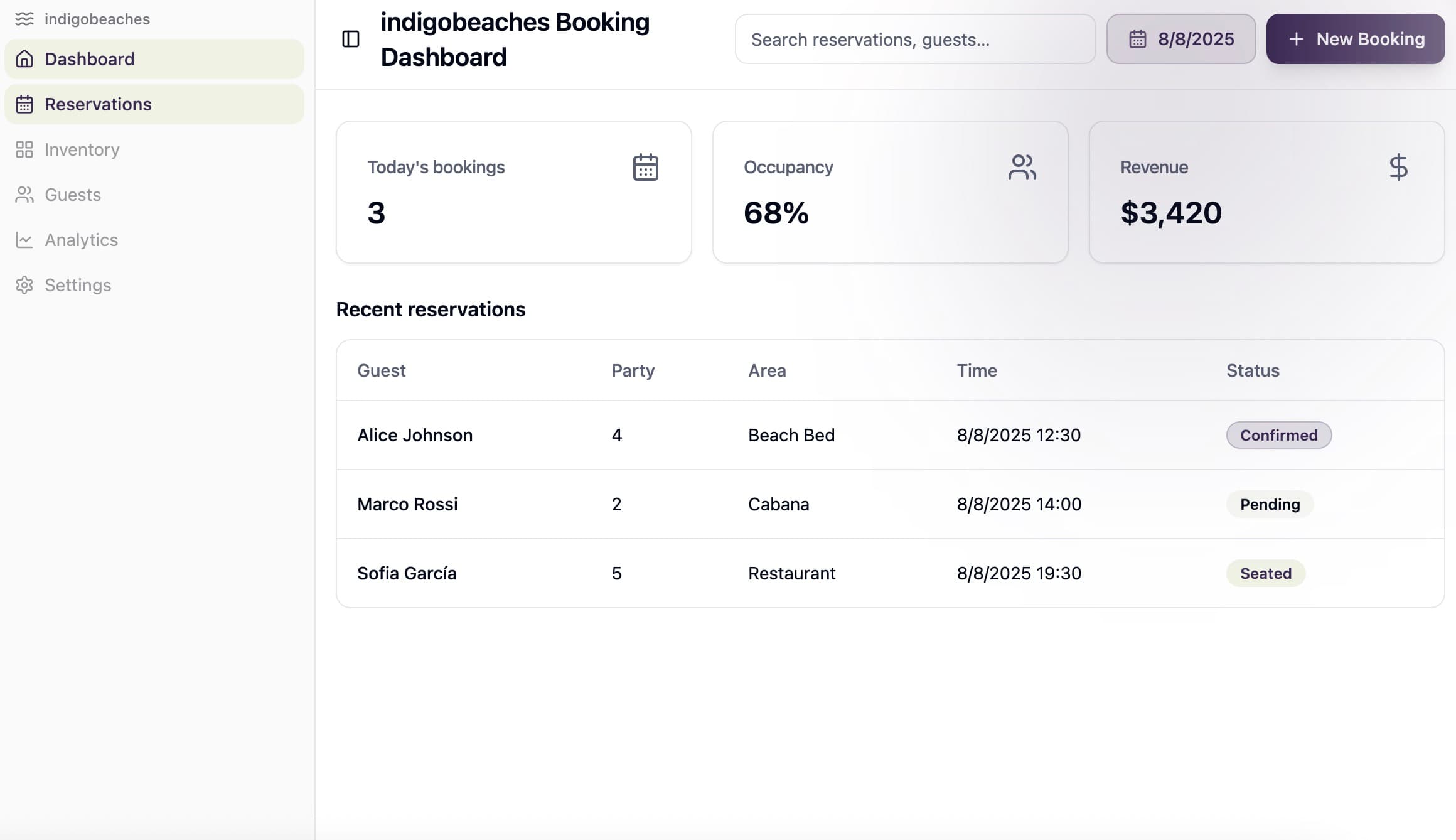Viewport: 1456px width, 840px height.
Task: Click the 8/8/2025 19:30 time cell
Action: [1019, 573]
